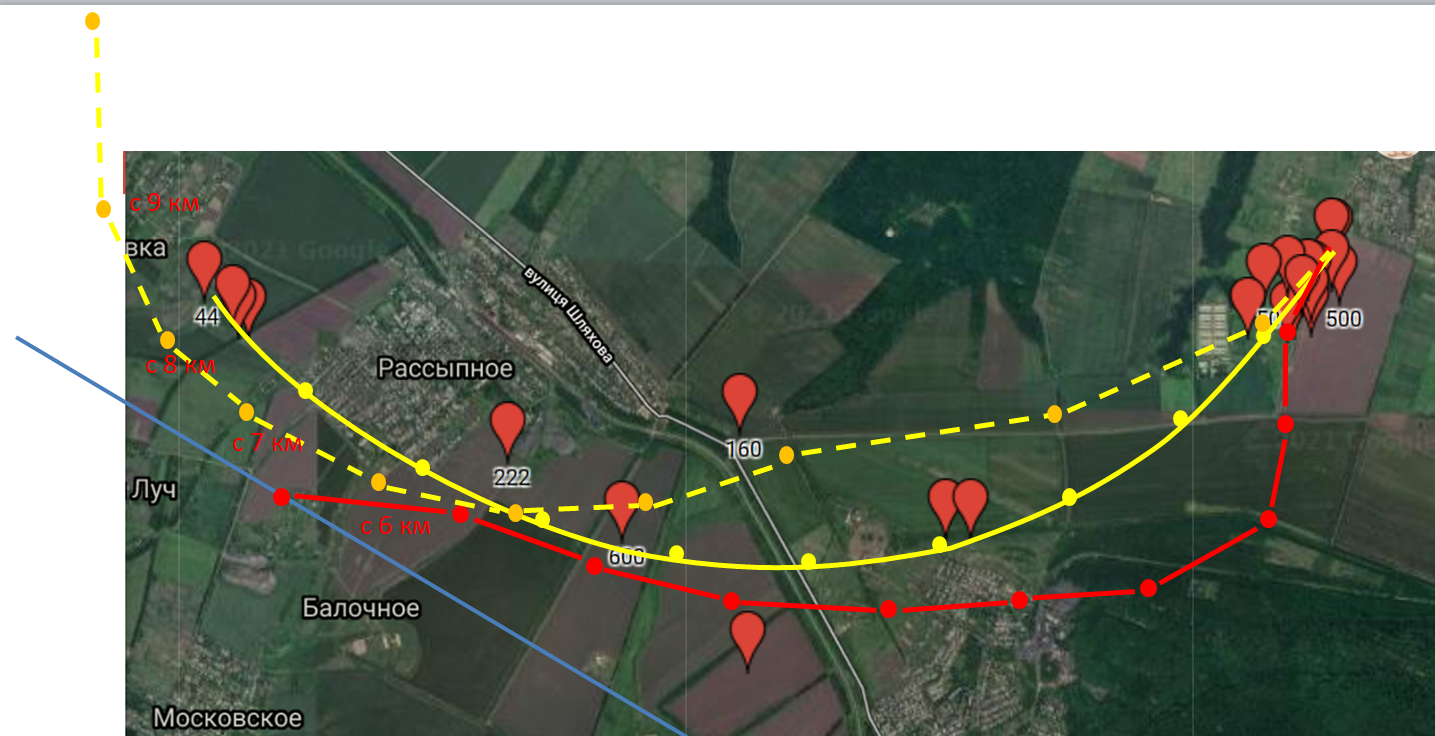
Task: Click the map pin labeled 44
Action: tap(204, 268)
